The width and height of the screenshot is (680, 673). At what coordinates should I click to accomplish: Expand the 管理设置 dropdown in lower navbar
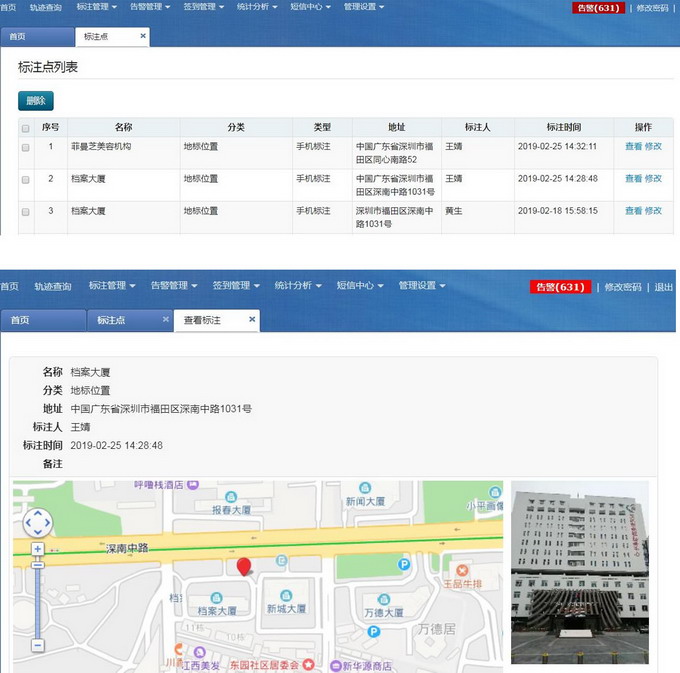(421, 285)
